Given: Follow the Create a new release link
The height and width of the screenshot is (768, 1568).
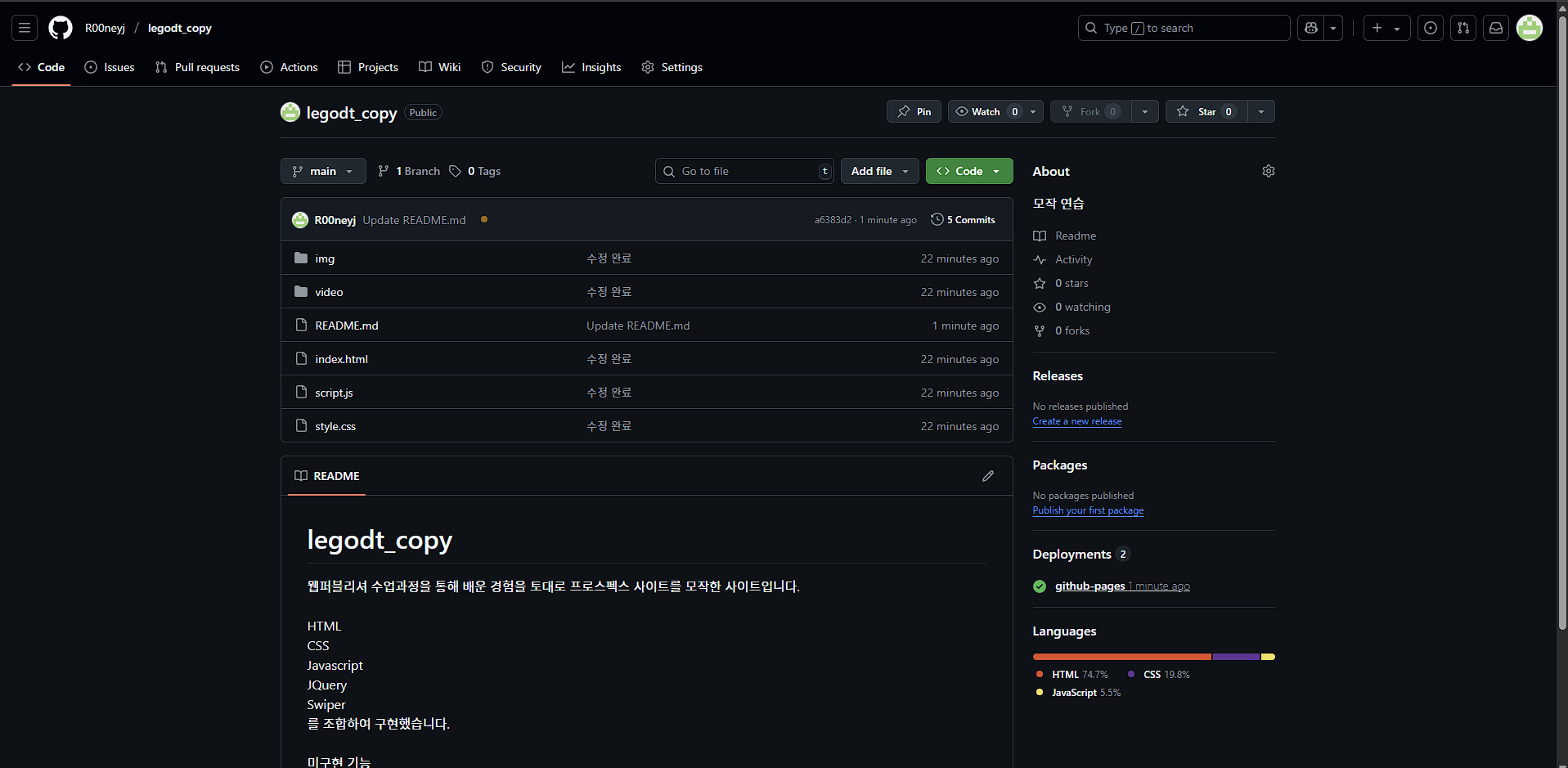Looking at the screenshot, I should click(x=1076, y=421).
